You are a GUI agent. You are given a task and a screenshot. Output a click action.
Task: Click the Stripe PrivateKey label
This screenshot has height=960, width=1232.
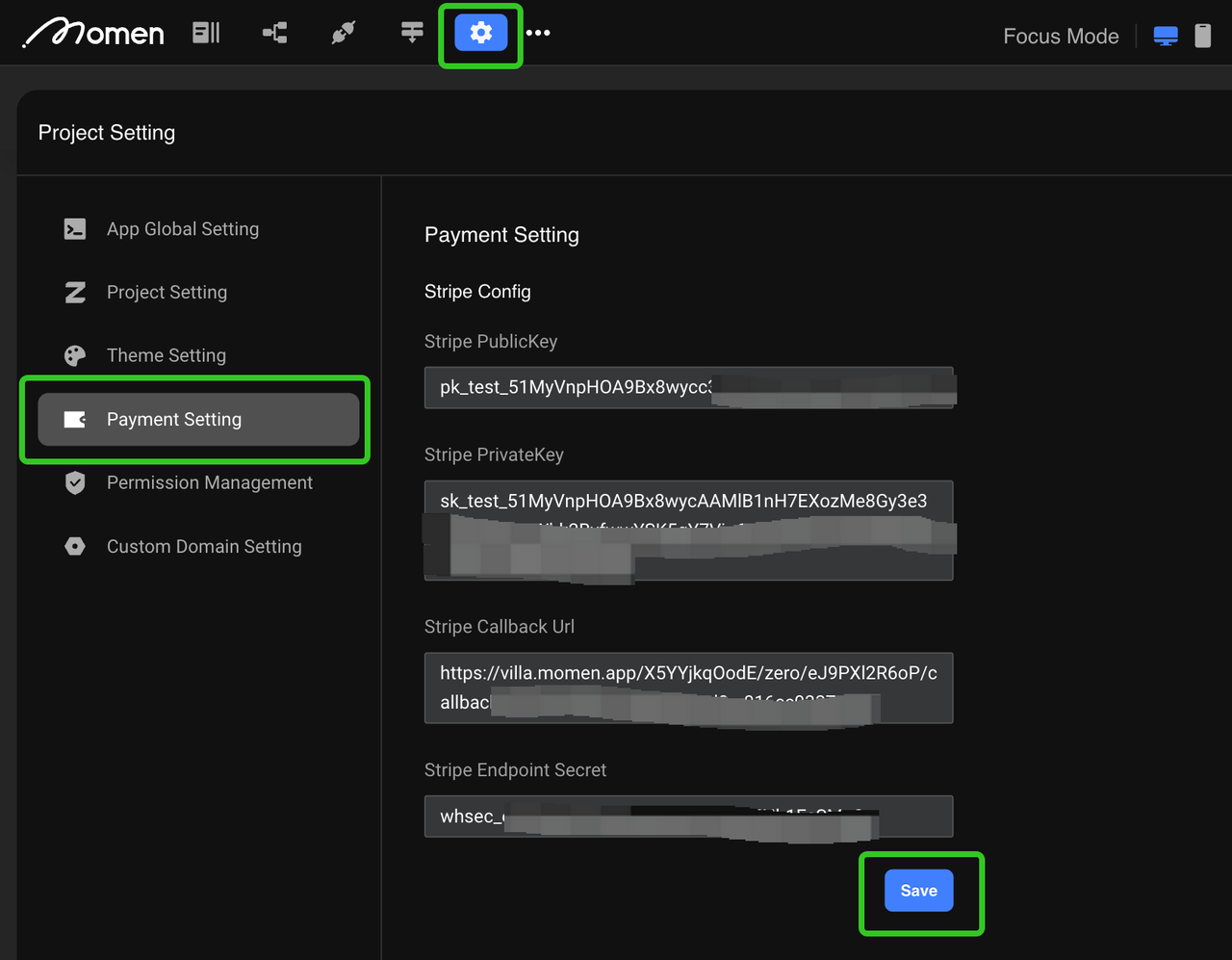point(494,455)
